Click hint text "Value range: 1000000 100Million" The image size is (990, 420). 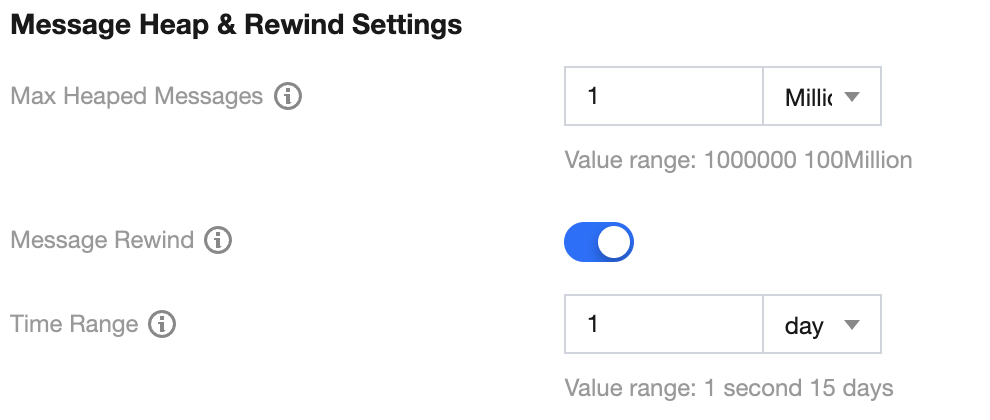[x=738, y=160]
